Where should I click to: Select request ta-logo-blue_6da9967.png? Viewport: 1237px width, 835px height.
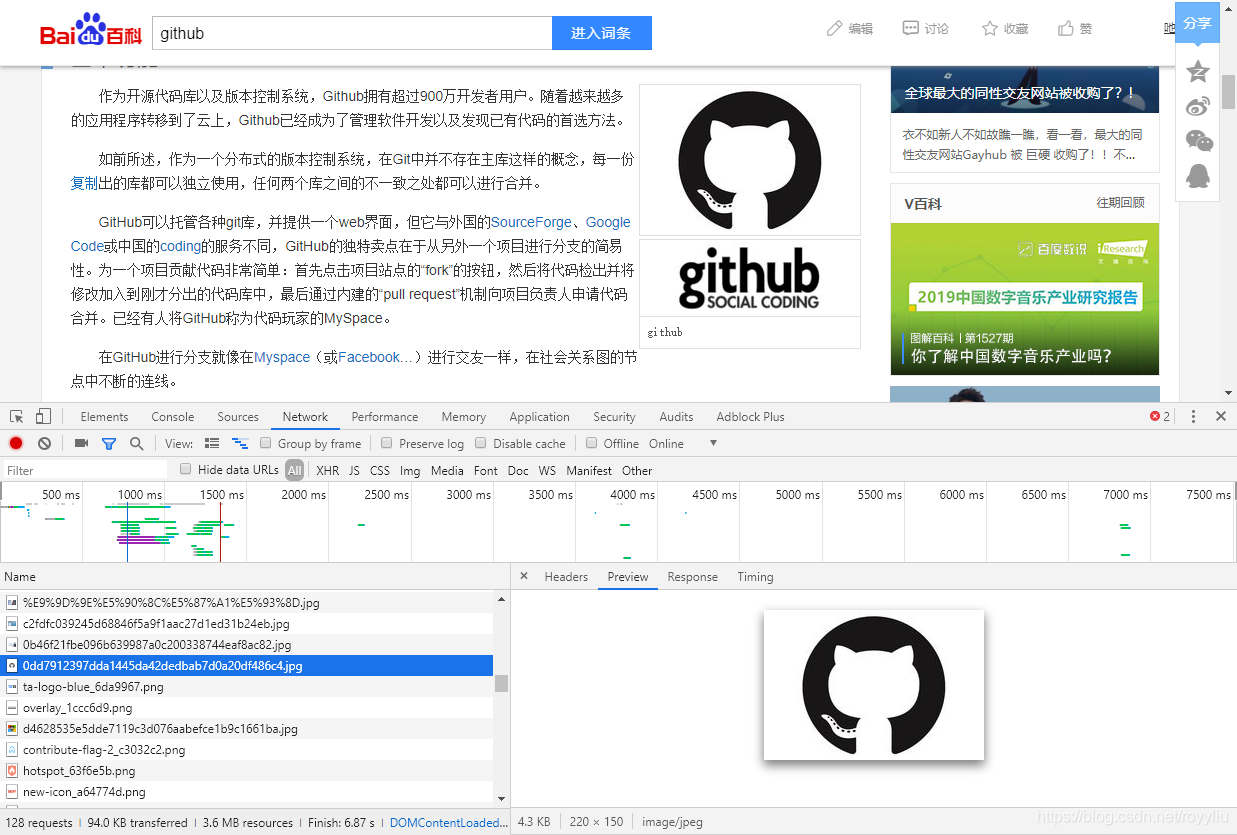tap(247, 687)
